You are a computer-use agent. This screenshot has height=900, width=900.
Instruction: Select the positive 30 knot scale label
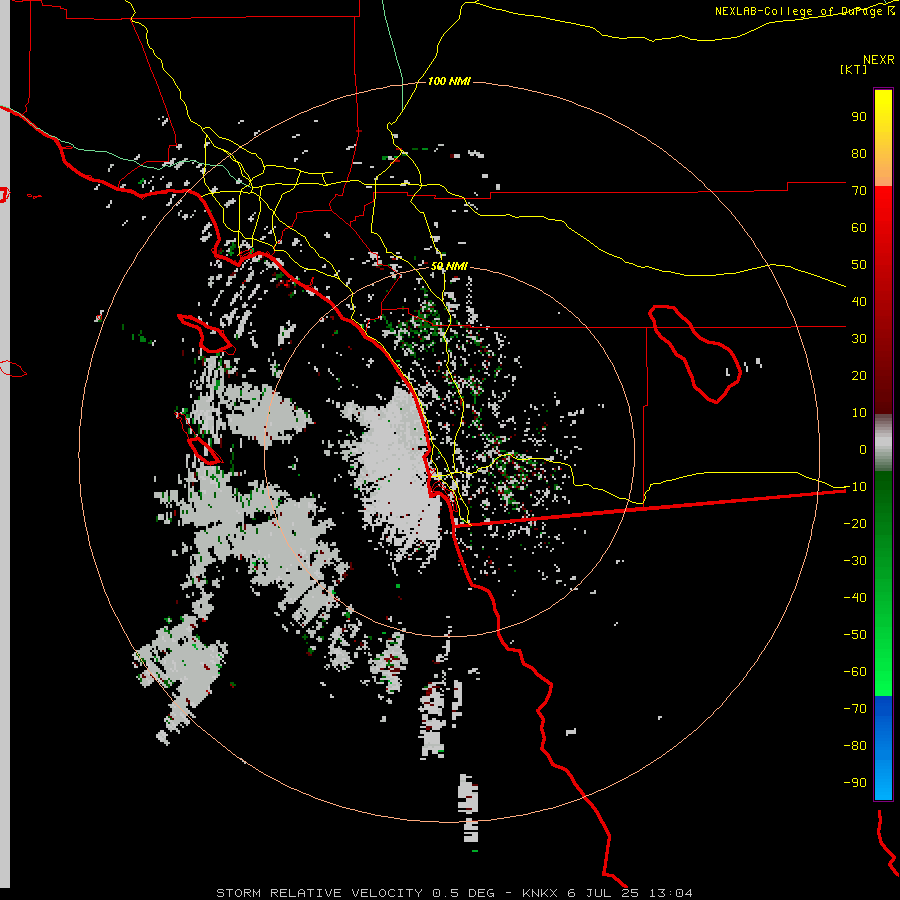(x=859, y=339)
